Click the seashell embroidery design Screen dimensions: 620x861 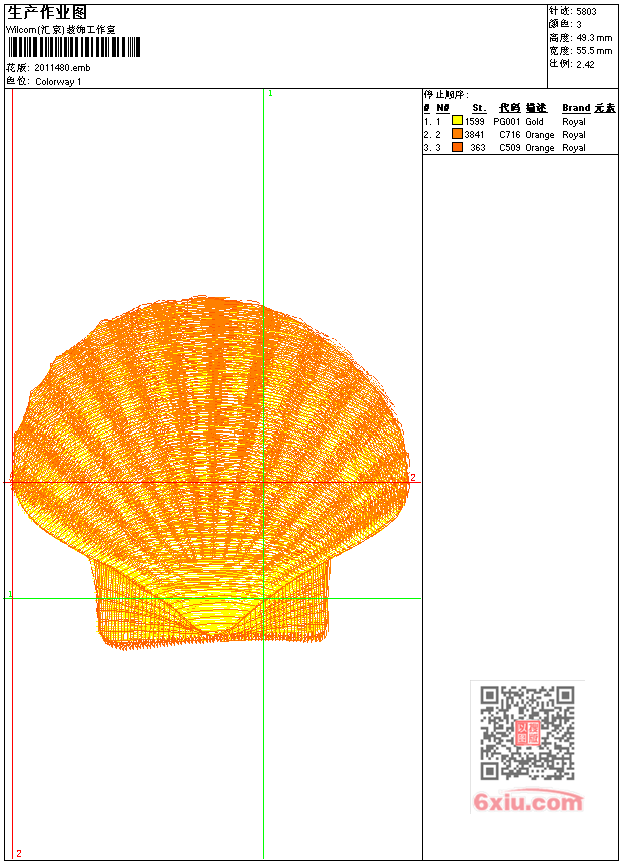click(x=210, y=470)
